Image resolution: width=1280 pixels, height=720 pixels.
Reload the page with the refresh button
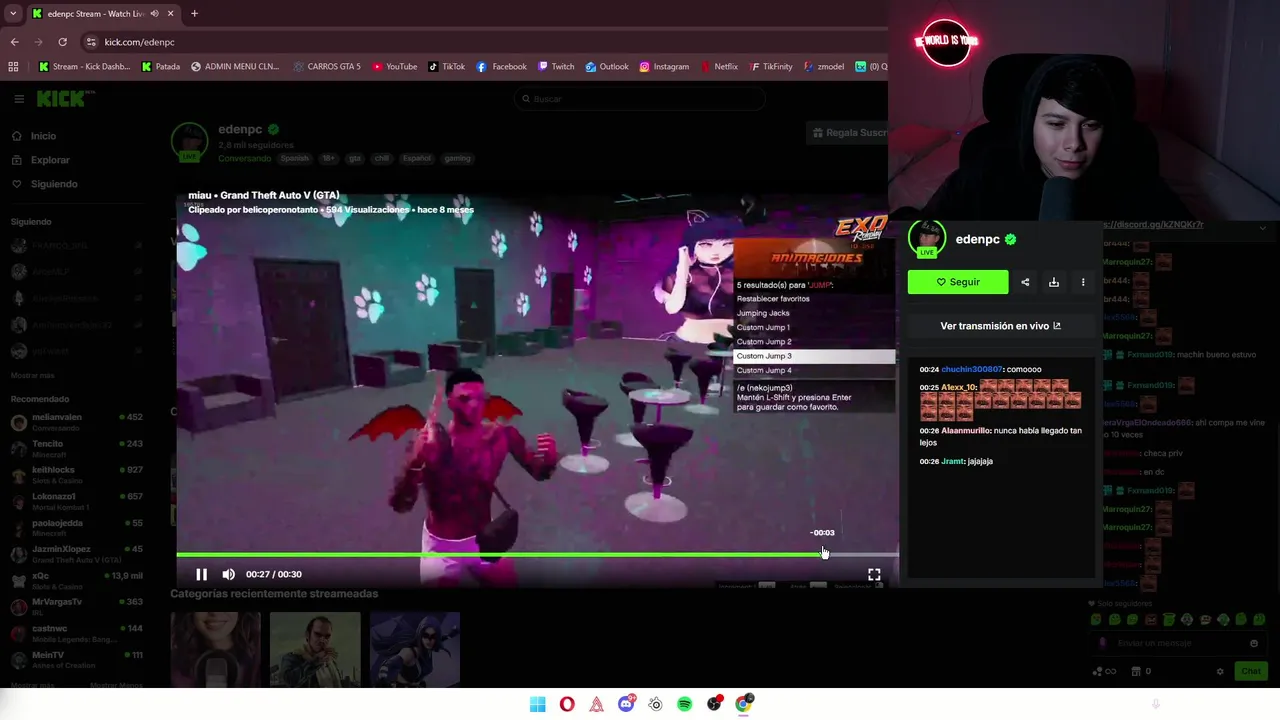point(62,42)
